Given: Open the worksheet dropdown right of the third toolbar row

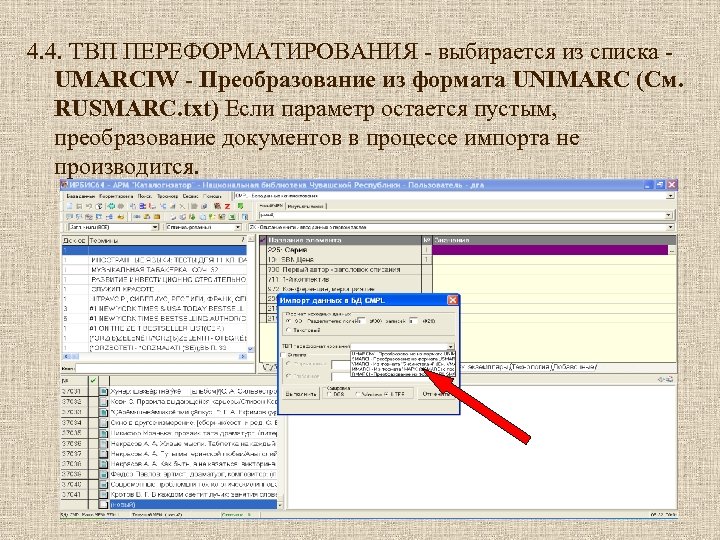Looking at the screenshot, I should (670, 227).
